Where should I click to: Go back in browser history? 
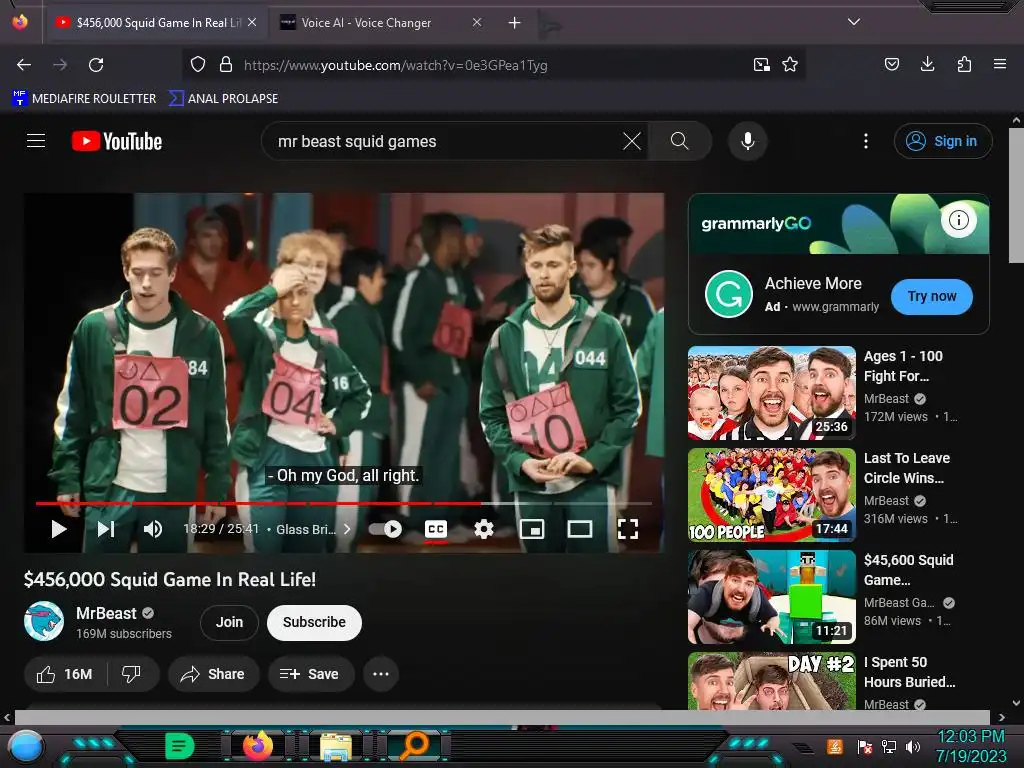coord(24,65)
